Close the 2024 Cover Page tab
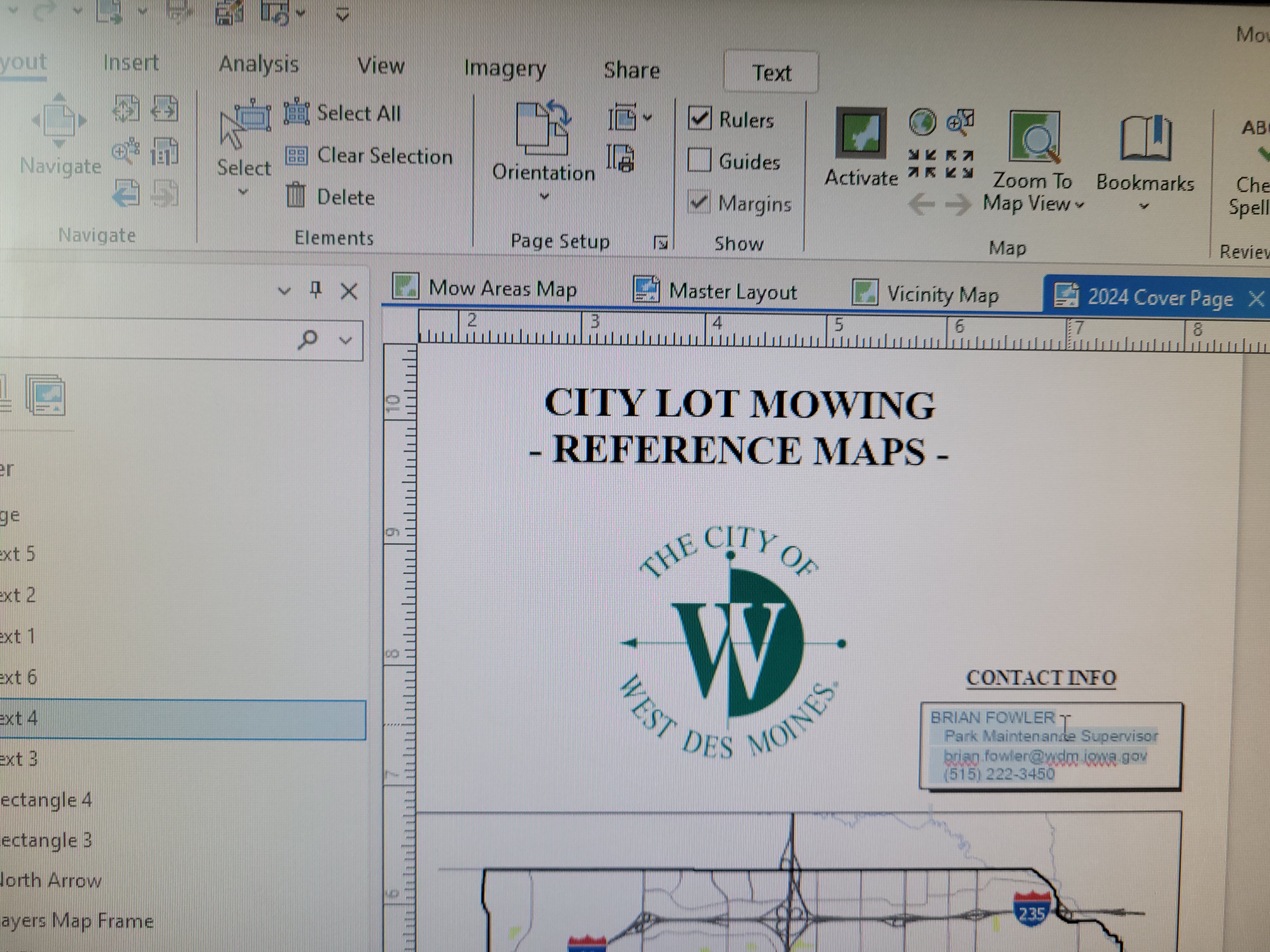1270x952 pixels. point(1256,299)
